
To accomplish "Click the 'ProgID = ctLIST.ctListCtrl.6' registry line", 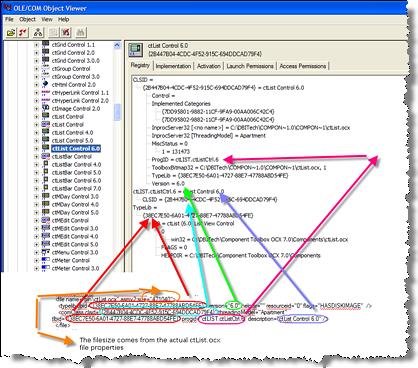I will [x=185, y=160].
